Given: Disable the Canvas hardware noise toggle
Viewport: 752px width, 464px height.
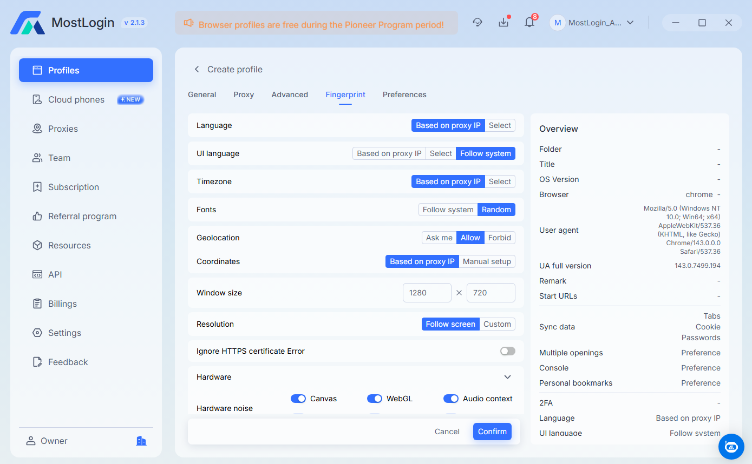Looking at the screenshot, I should coord(298,398).
